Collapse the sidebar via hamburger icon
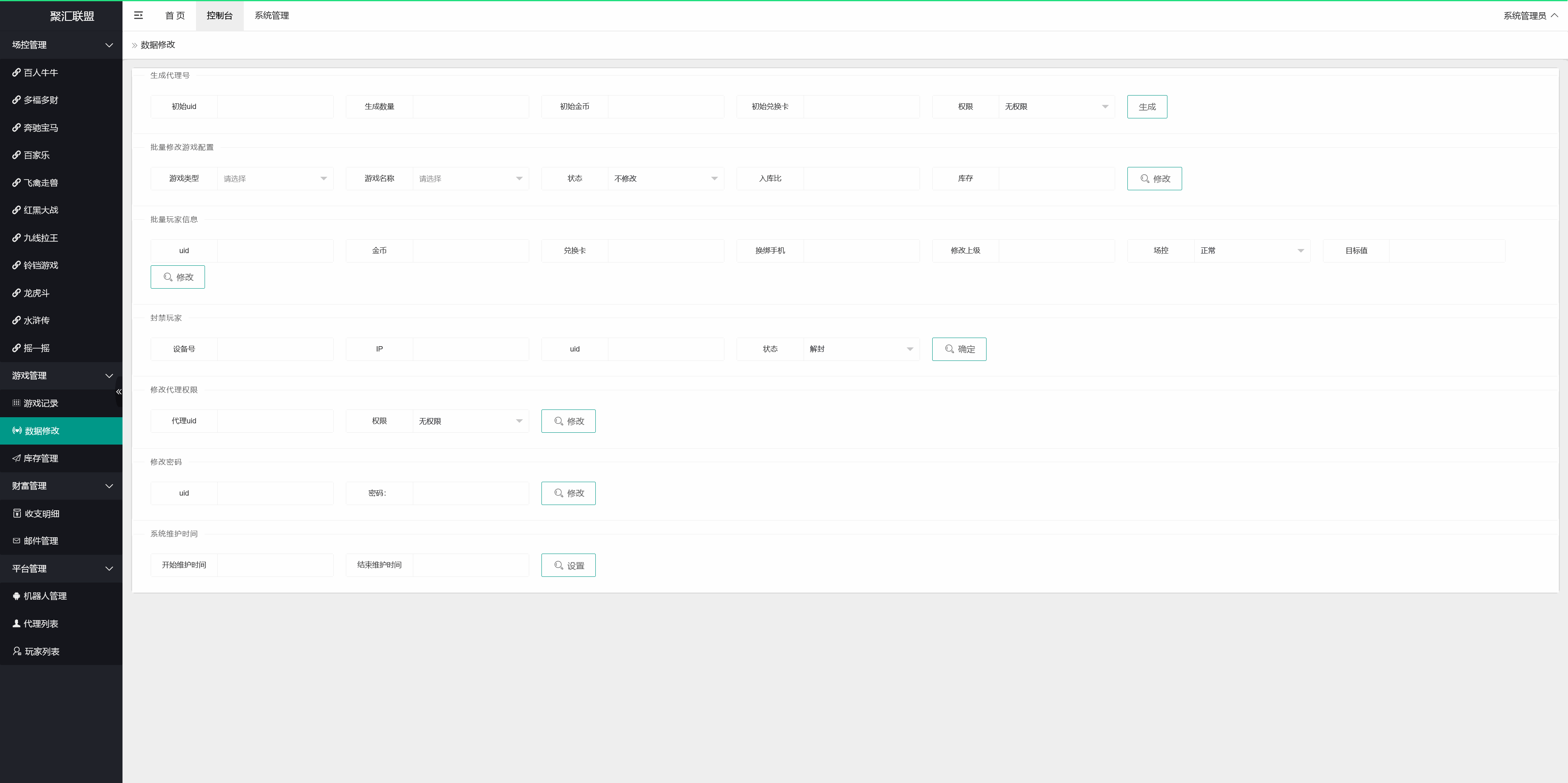This screenshot has width=1568, height=783. [x=138, y=15]
